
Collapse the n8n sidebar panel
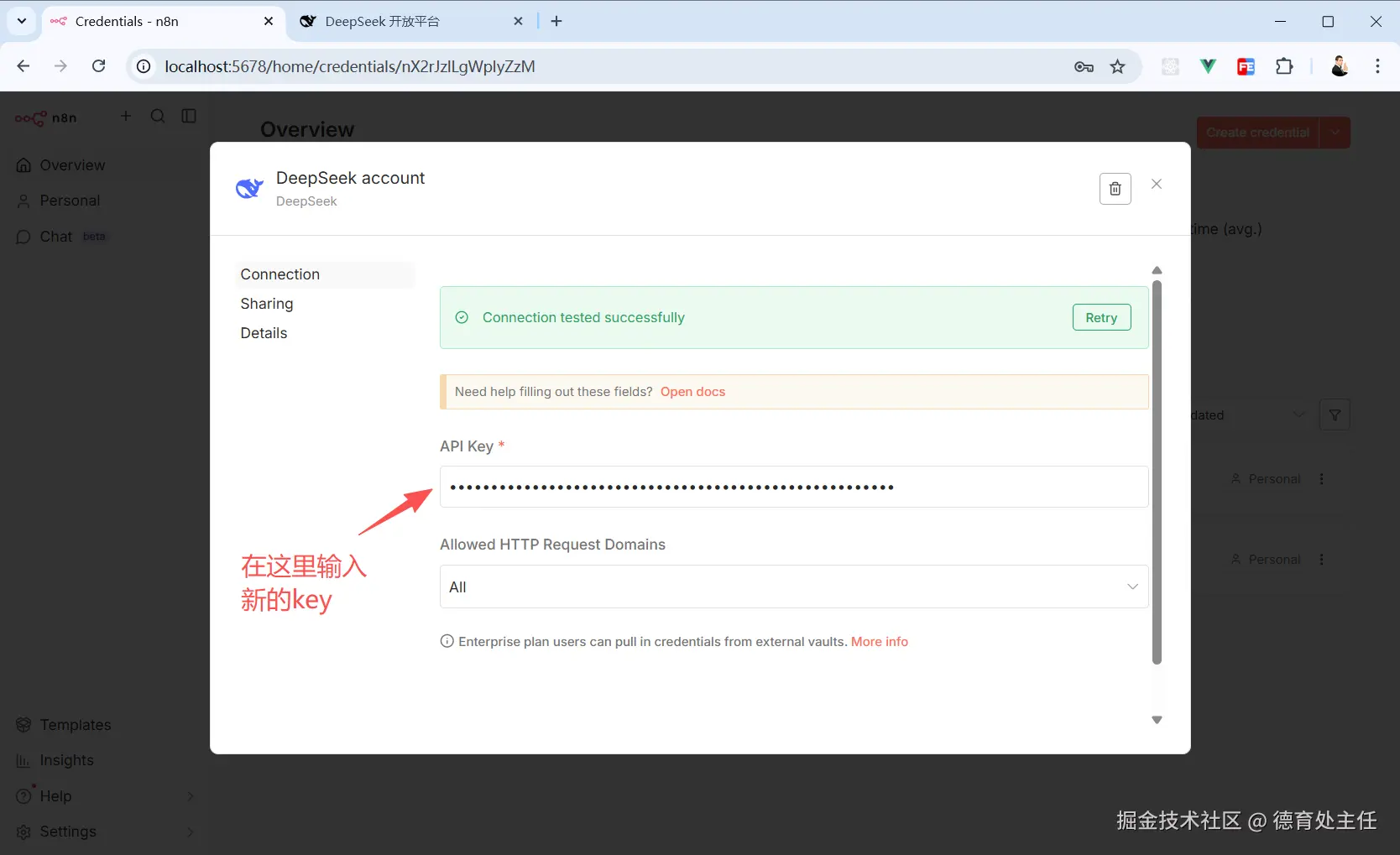click(189, 116)
